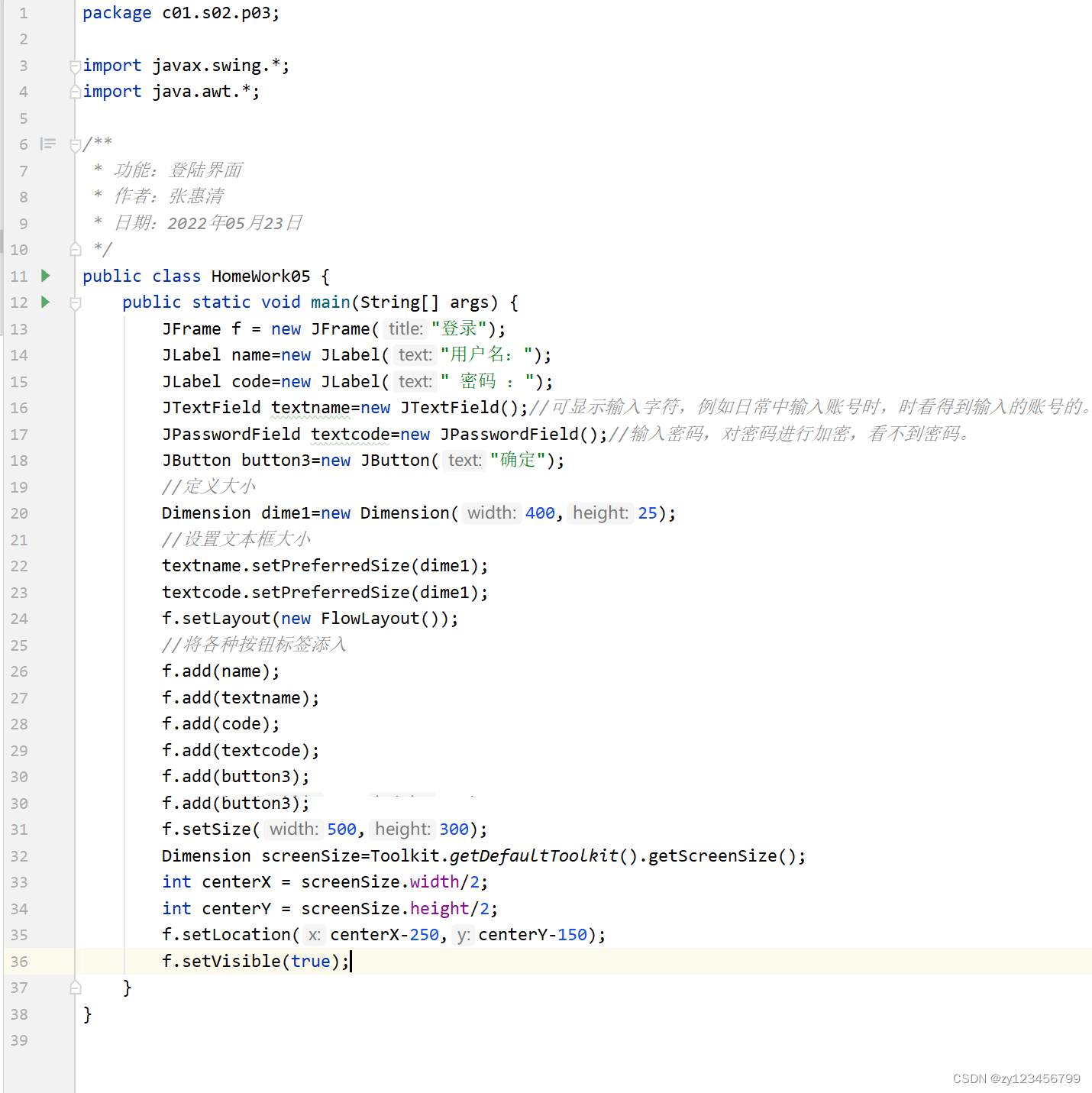Click line number 36 in the gutter
Viewport: 1092px width, 1093px height.
(x=20, y=962)
